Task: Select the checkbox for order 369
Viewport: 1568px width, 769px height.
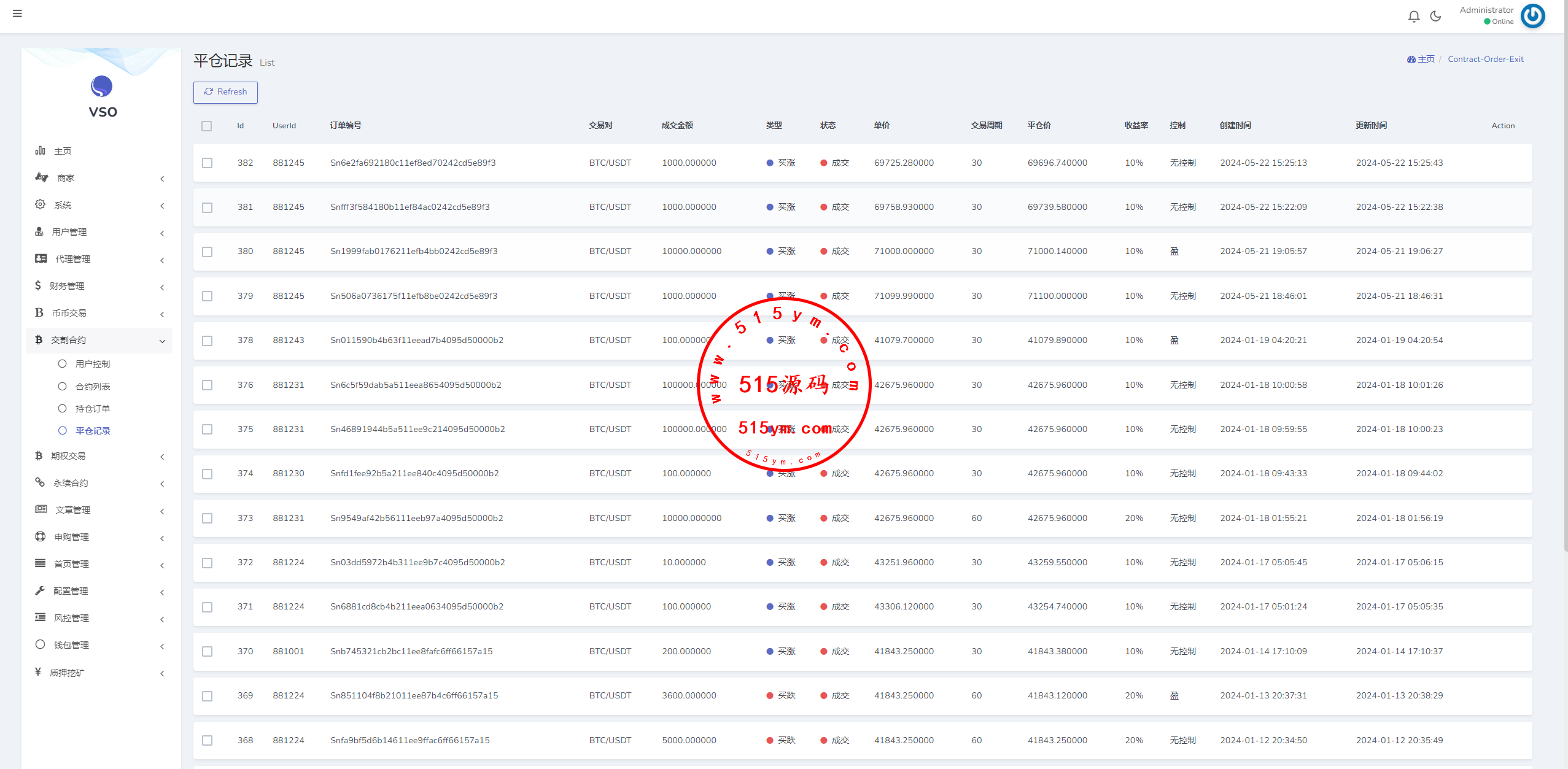Action: [x=208, y=696]
